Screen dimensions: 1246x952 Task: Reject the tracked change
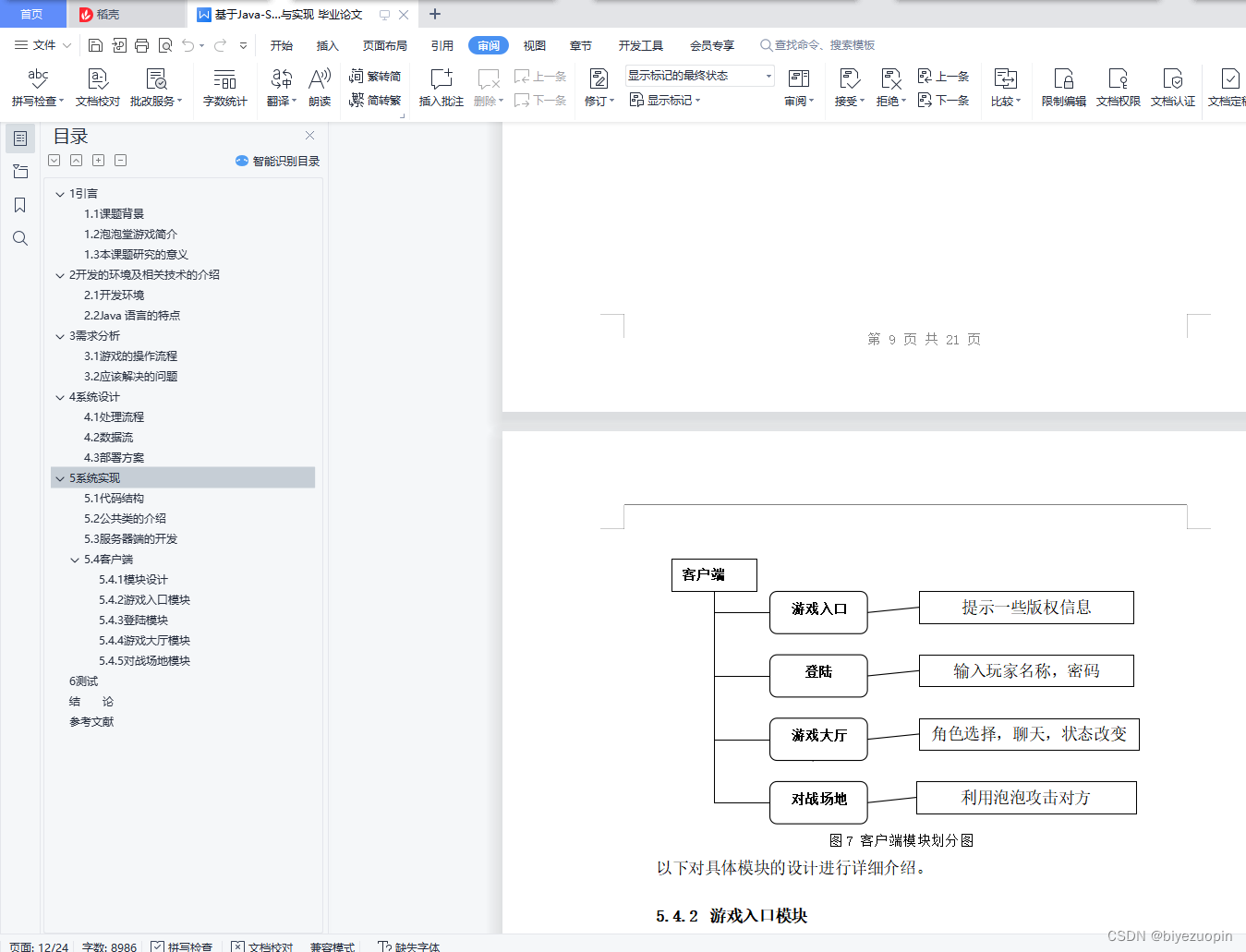pos(891,88)
